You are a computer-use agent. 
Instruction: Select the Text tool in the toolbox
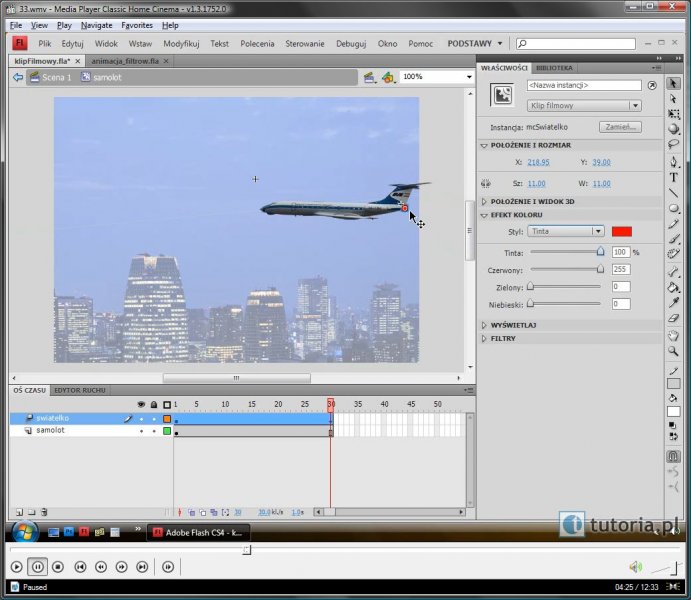[674, 177]
